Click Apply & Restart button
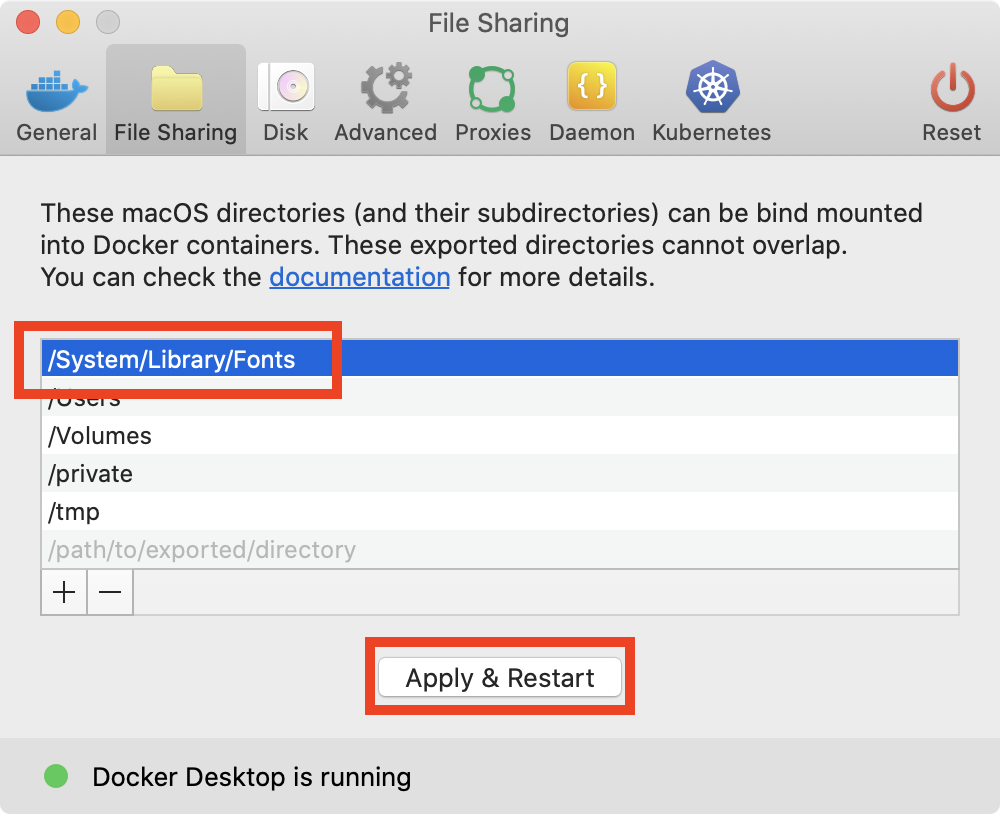 pyautogui.click(x=500, y=677)
